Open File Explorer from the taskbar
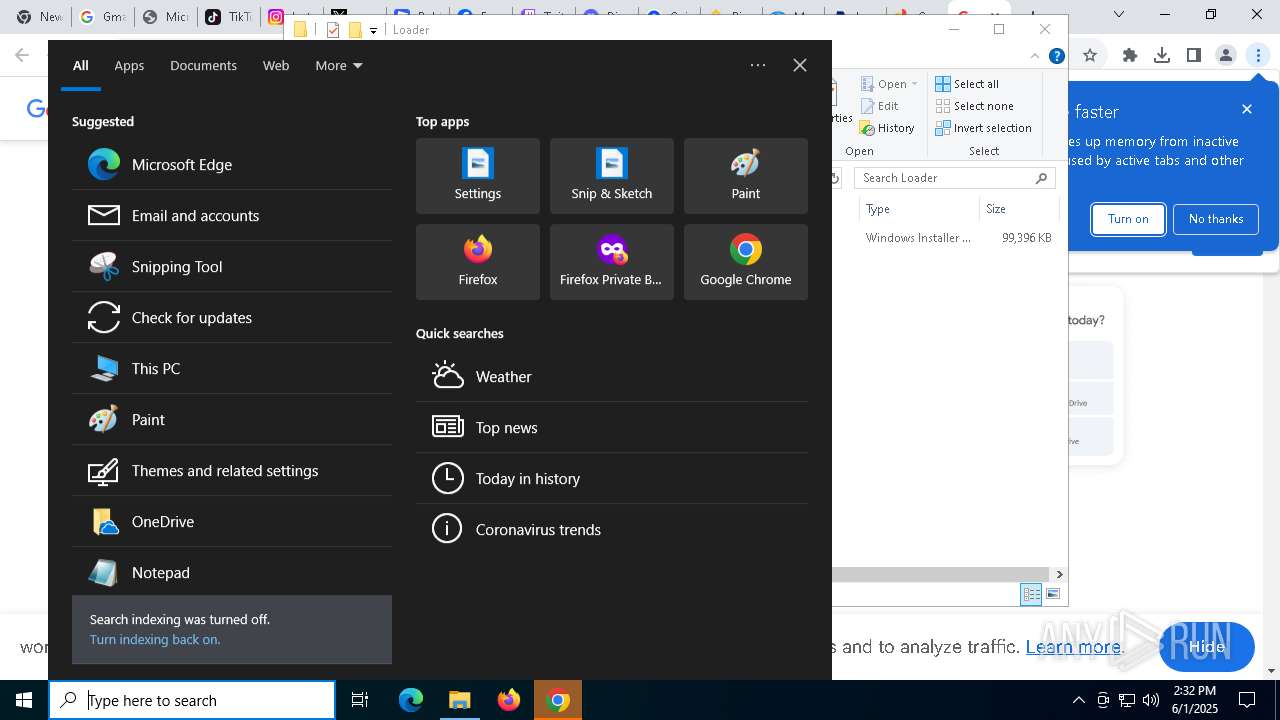Image resolution: width=1280 pixels, height=720 pixels. tap(460, 700)
